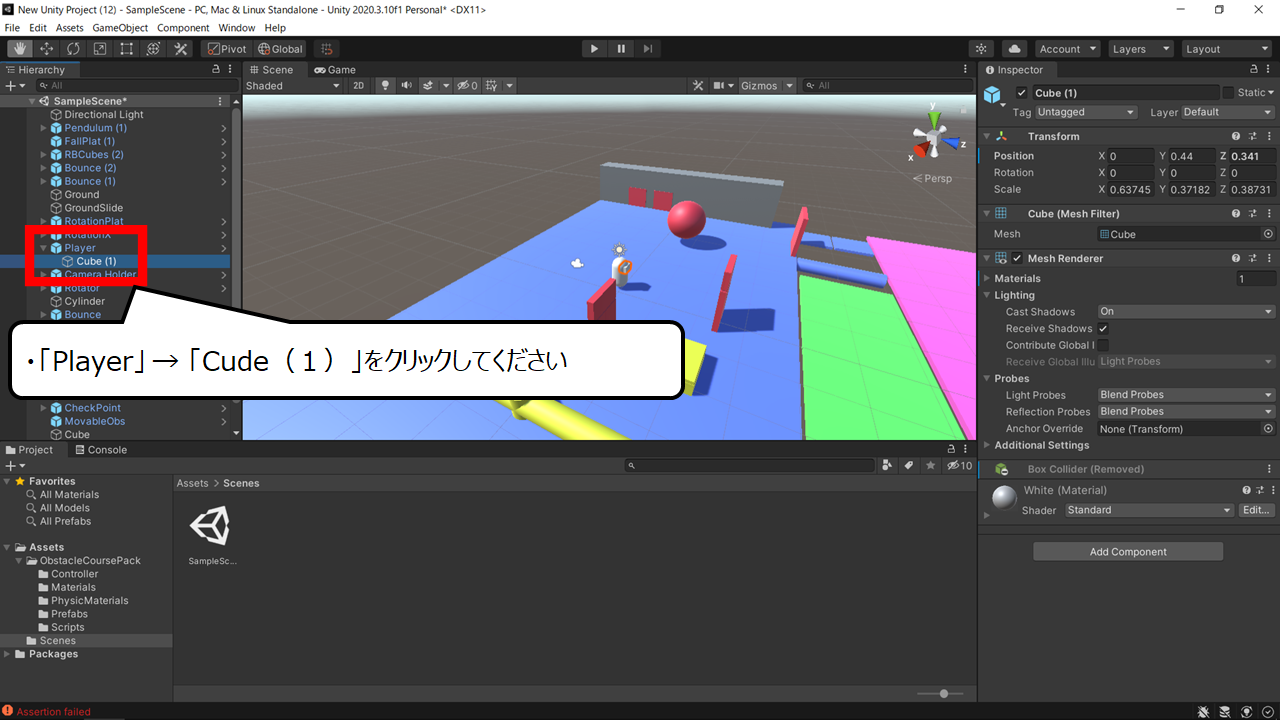Select the Move tool
Image resolution: width=1280 pixels, height=720 pixels.
pyautogui.click(x=46, y=49)
